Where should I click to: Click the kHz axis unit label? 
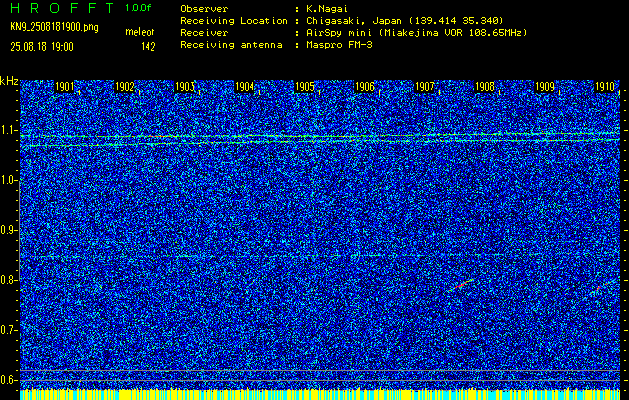click(x=9, y=81)
